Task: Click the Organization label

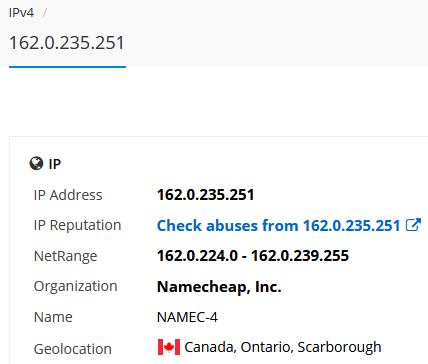Action: [x=76, y=287]
